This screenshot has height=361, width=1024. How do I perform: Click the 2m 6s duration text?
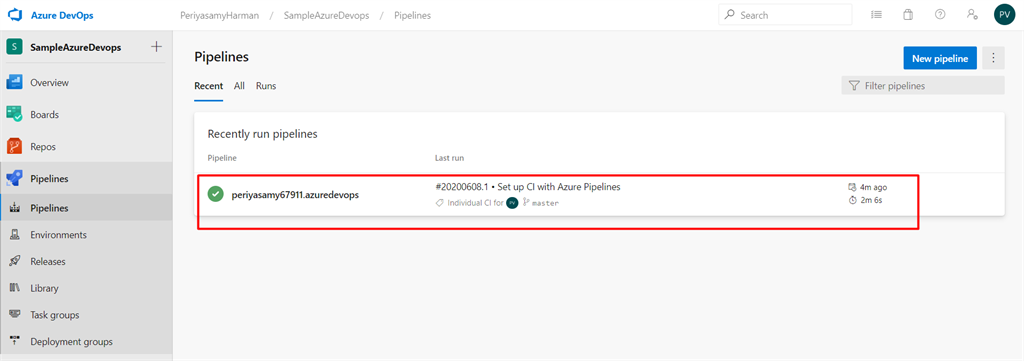(x=872, y=200)
